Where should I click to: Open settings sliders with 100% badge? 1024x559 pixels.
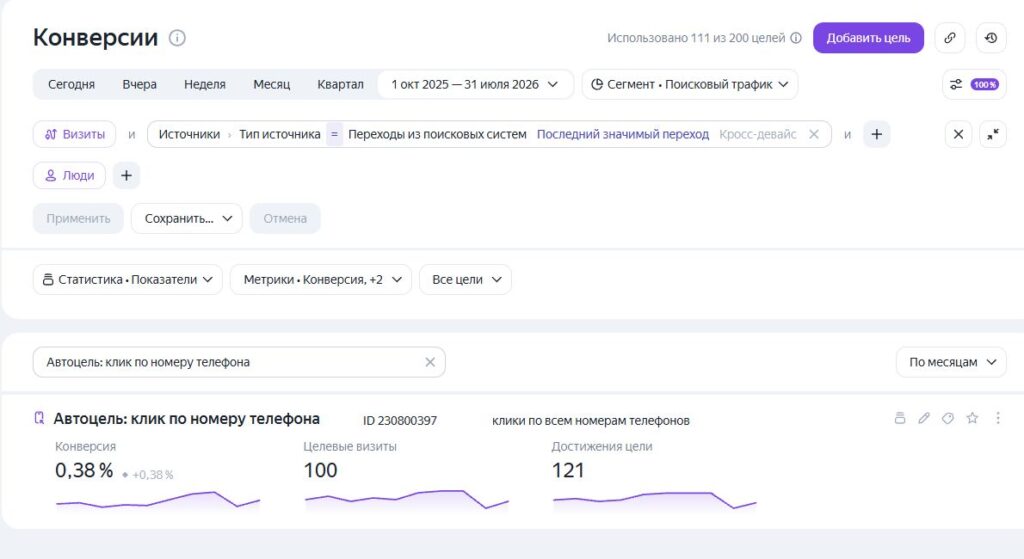coord(974,84)
